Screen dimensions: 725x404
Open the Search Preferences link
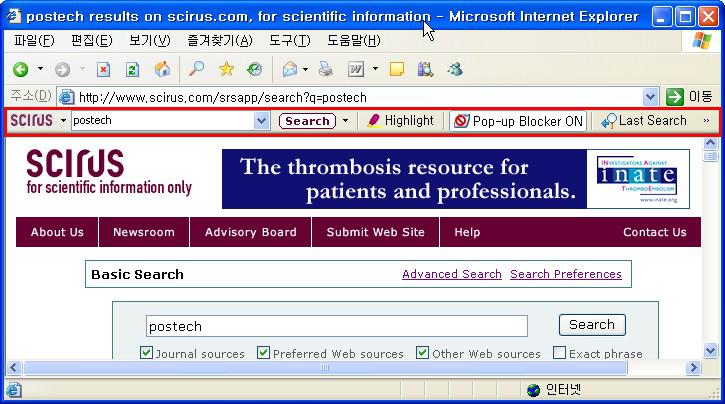(566, 274)
